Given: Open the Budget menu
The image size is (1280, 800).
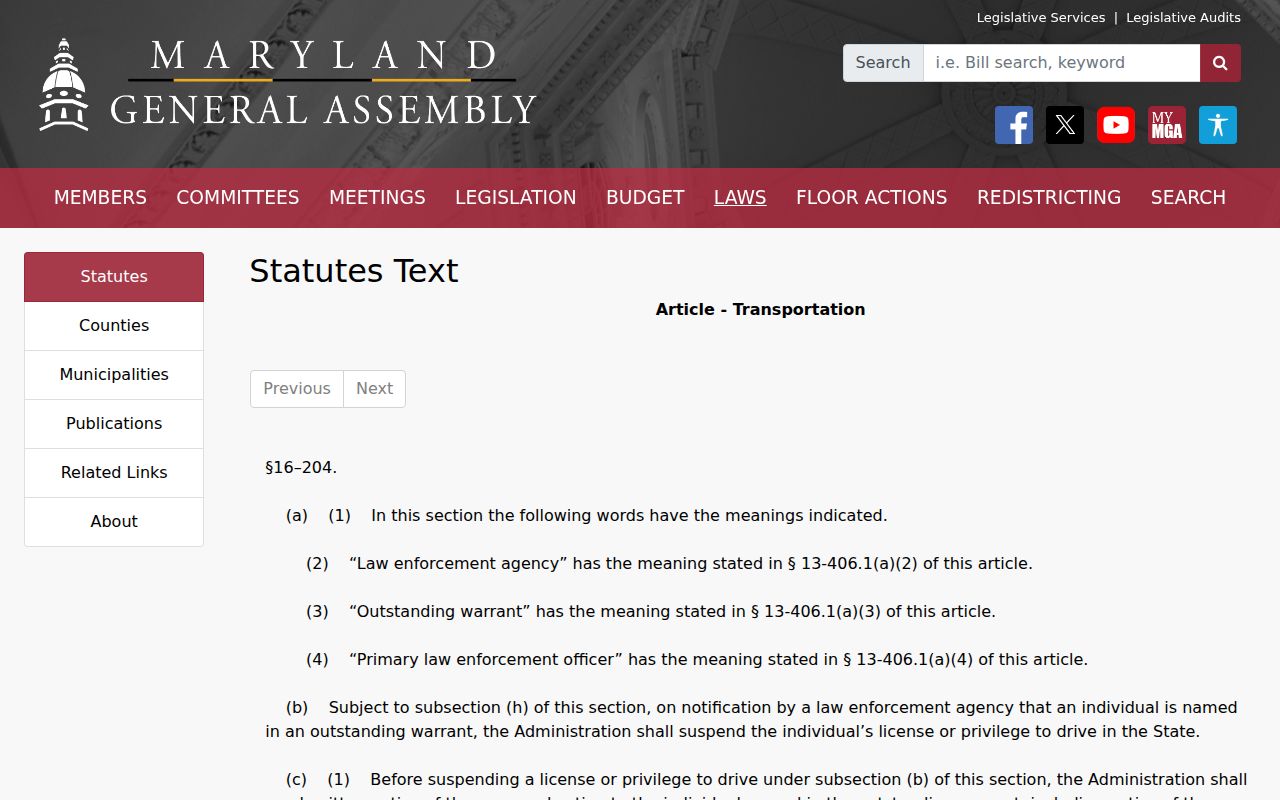Looking at the screenshot, I should click(645, 198).
